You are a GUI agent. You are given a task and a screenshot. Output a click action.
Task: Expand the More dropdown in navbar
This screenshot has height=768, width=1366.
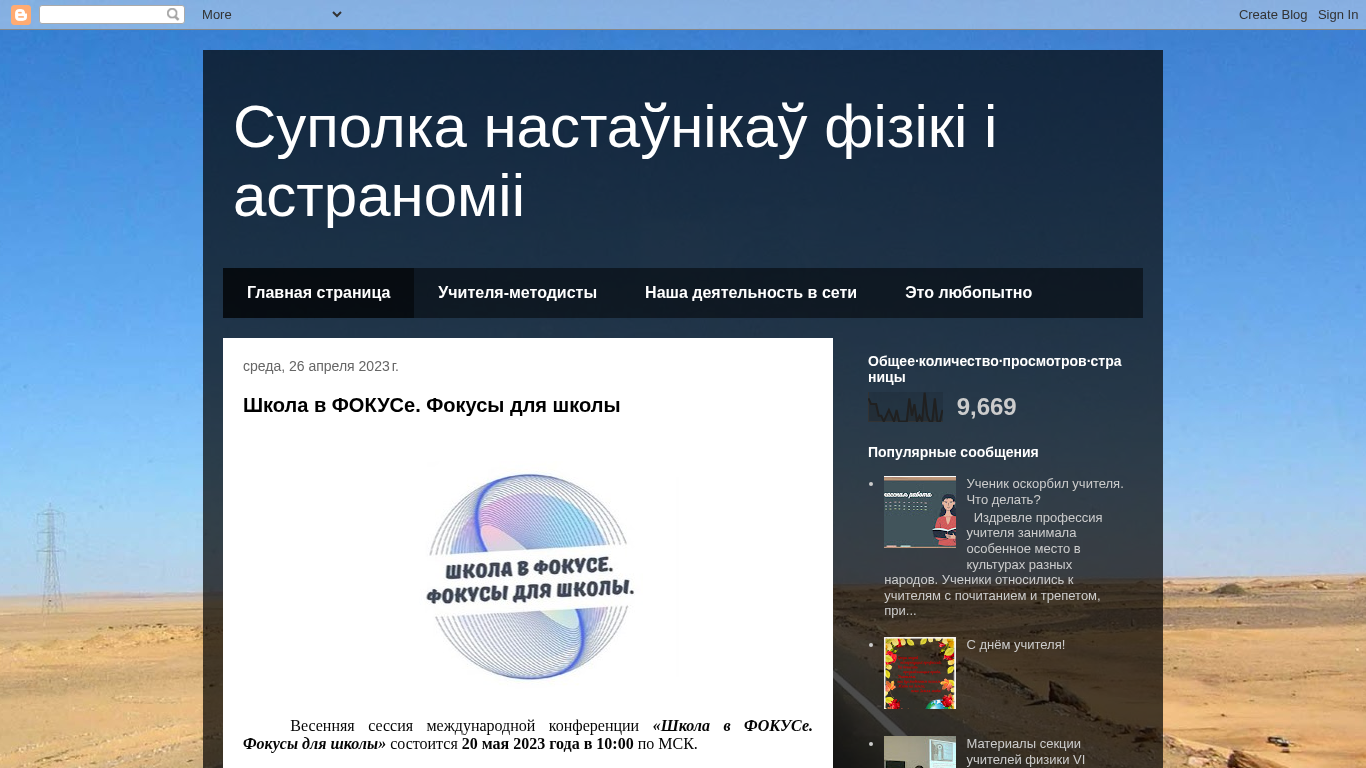[x=271, y=14]
